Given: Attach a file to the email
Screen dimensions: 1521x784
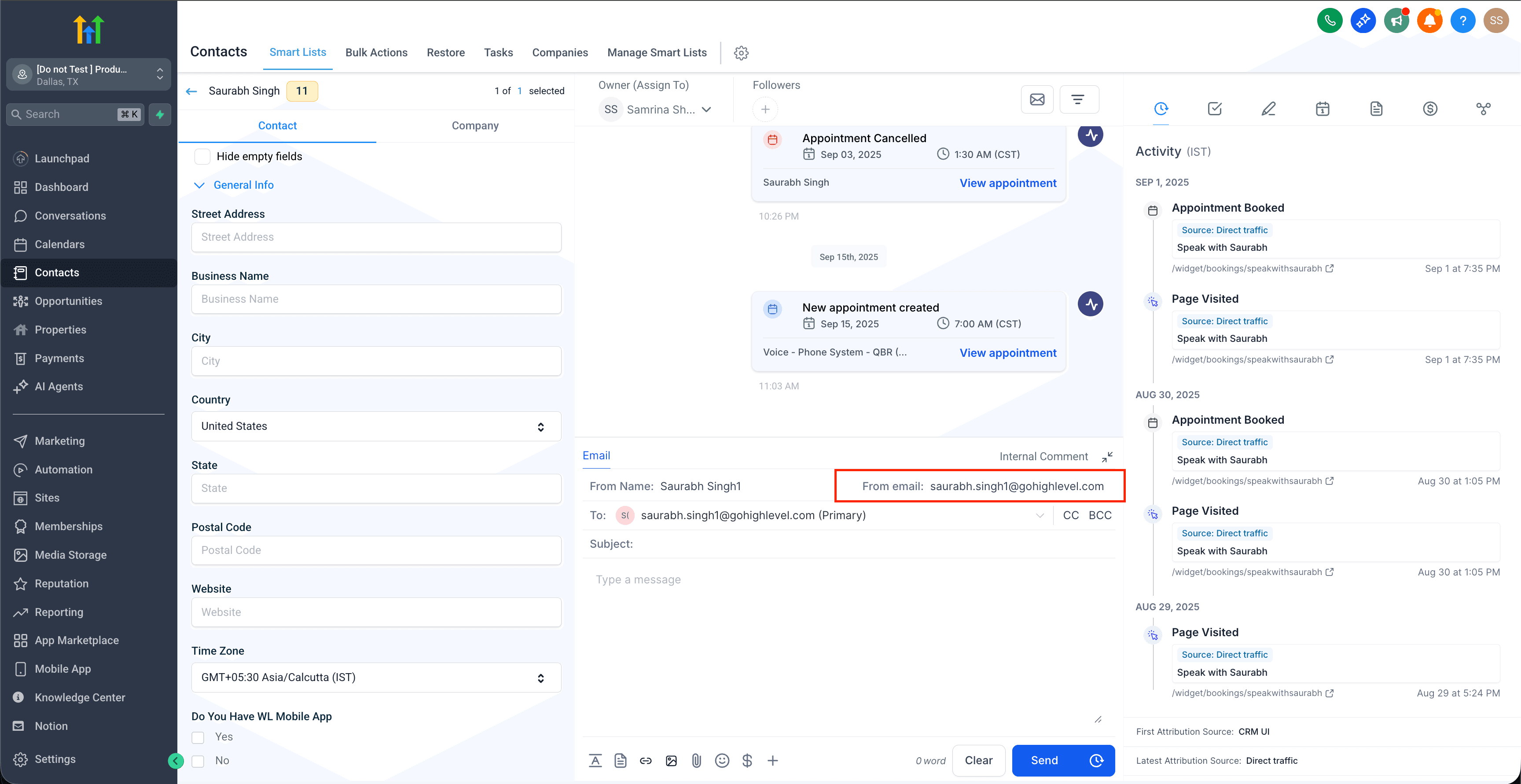Looking at the screenshot, I should click(696, 760).
